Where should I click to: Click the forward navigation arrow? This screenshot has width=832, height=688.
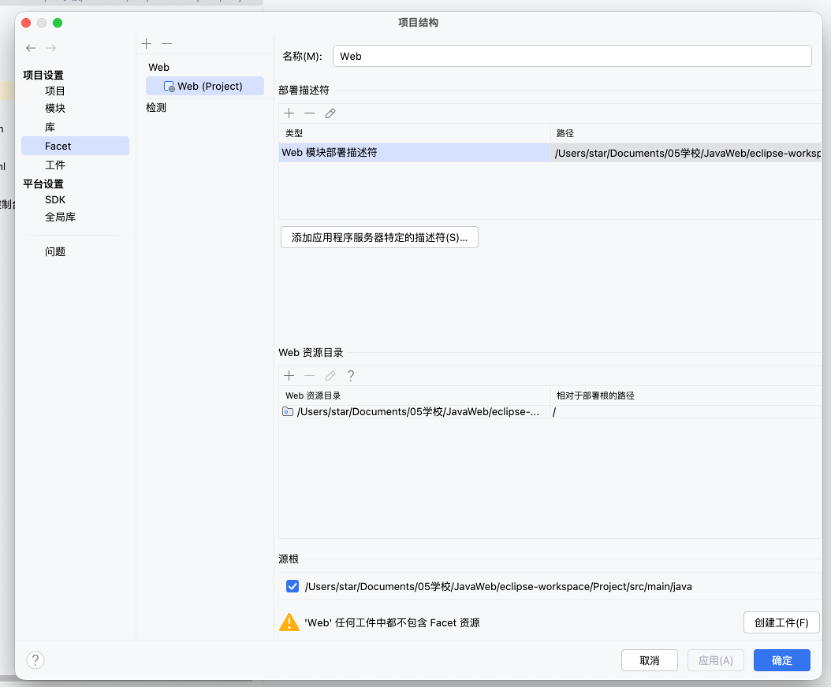pos(51,48)
